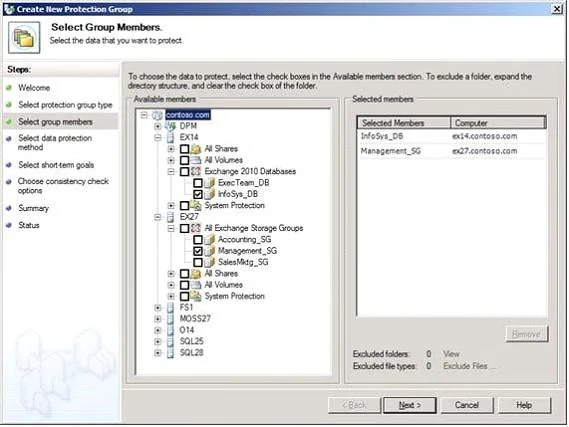Click the Management_SG storage group icon
This screenshot has height=427, width=569.
click(x=210, y=251)
